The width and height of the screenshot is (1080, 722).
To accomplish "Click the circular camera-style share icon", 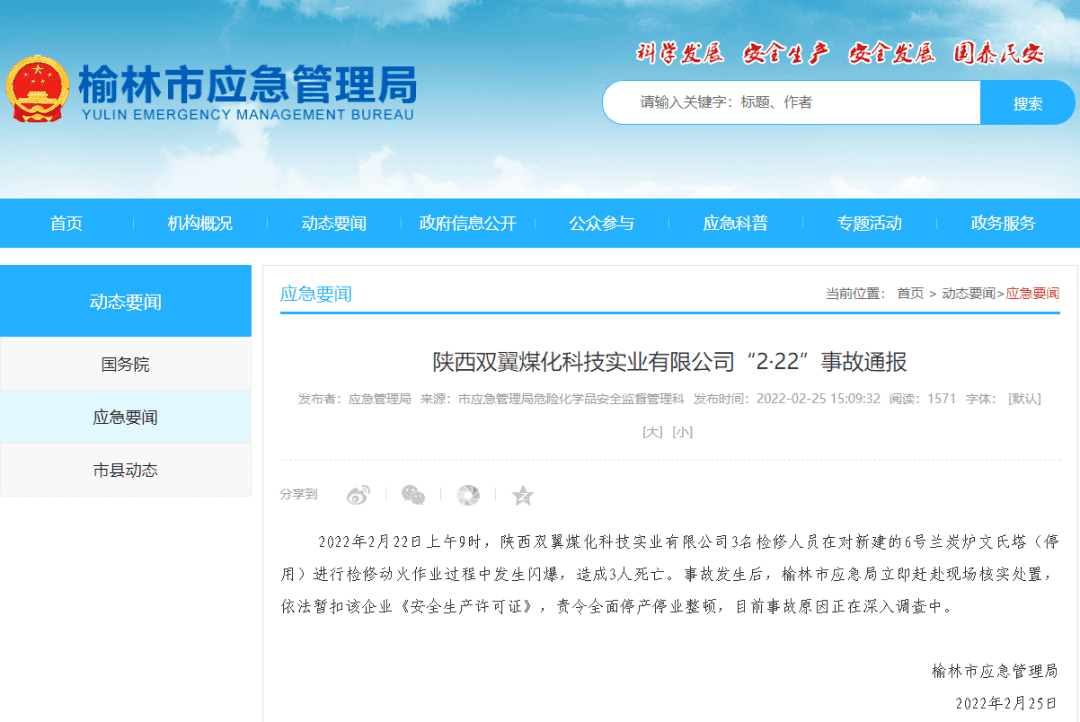I will 468,495.
